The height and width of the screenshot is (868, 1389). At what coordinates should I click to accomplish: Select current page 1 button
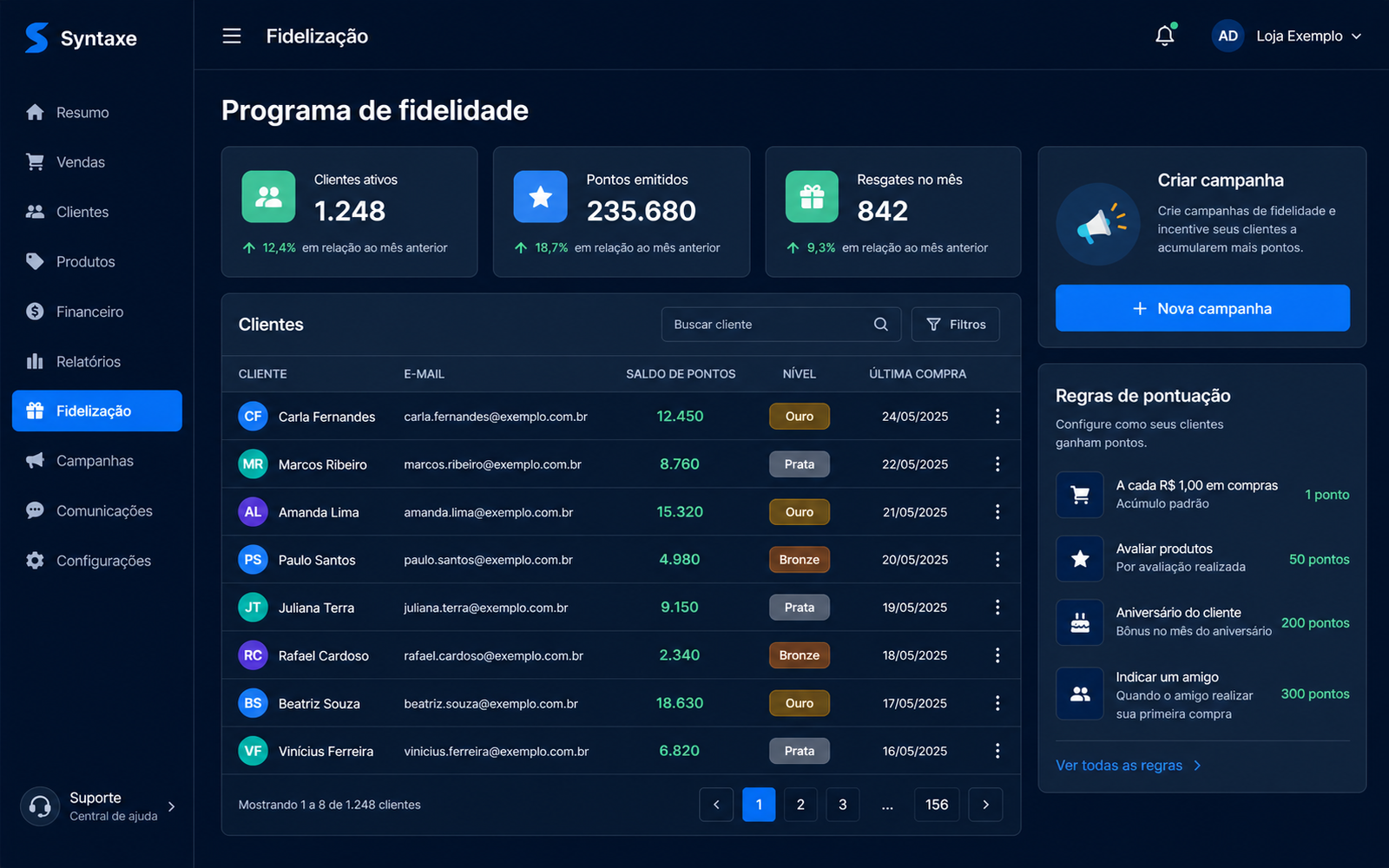(759, 805)
